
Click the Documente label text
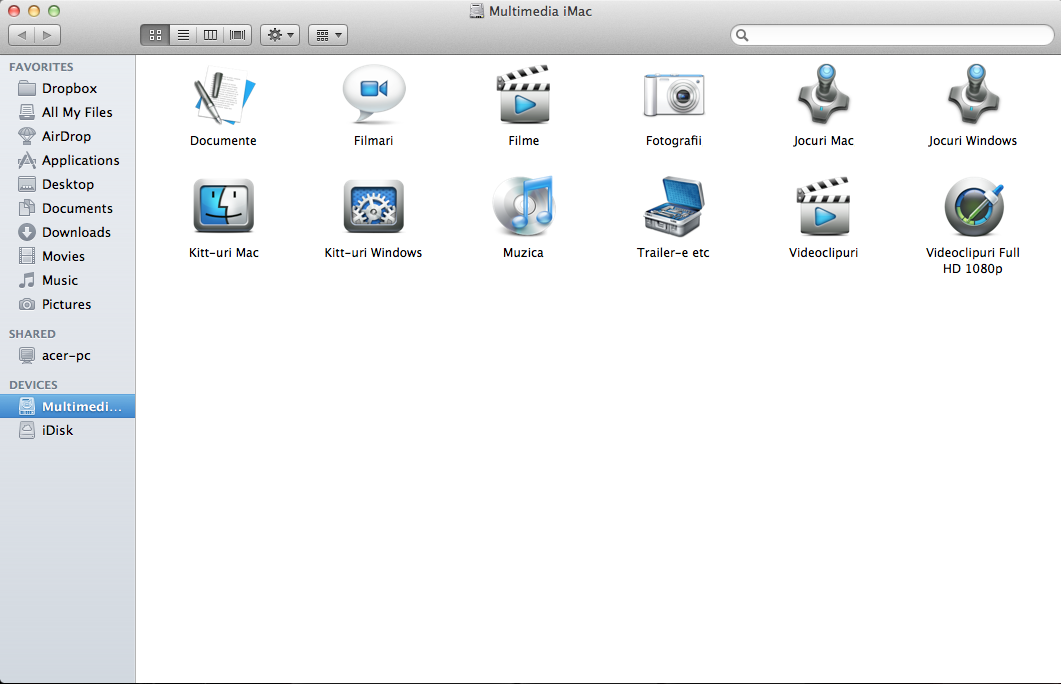pyautogui.click(x=223, y=141)
